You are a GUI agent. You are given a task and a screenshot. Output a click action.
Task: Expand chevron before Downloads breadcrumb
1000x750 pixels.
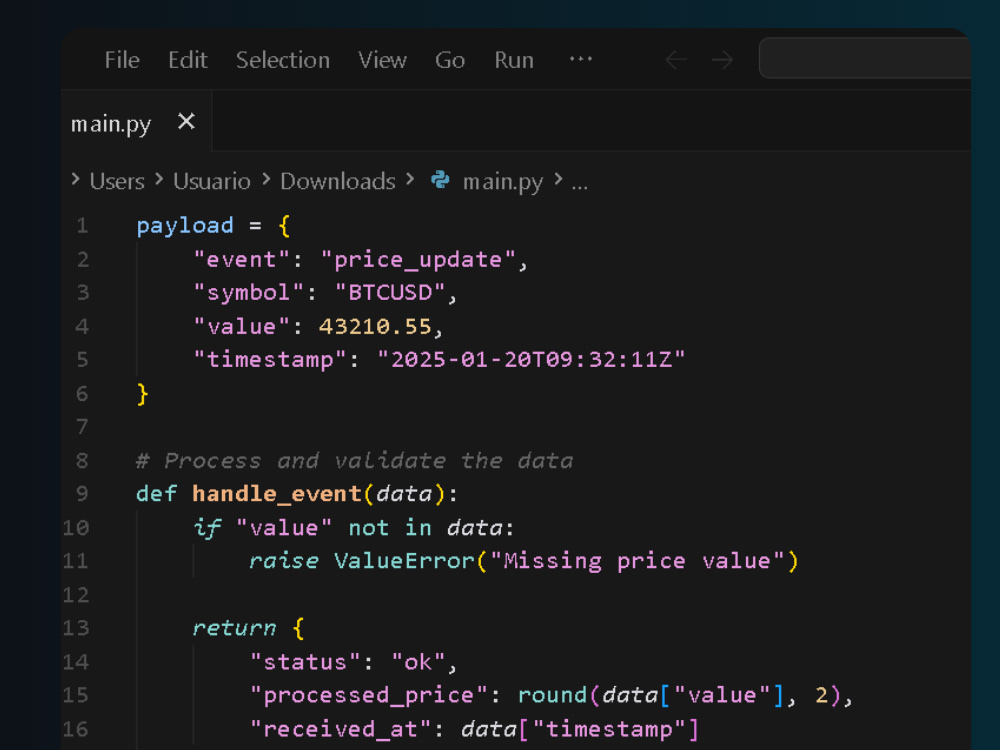click(x=266, y=180)
